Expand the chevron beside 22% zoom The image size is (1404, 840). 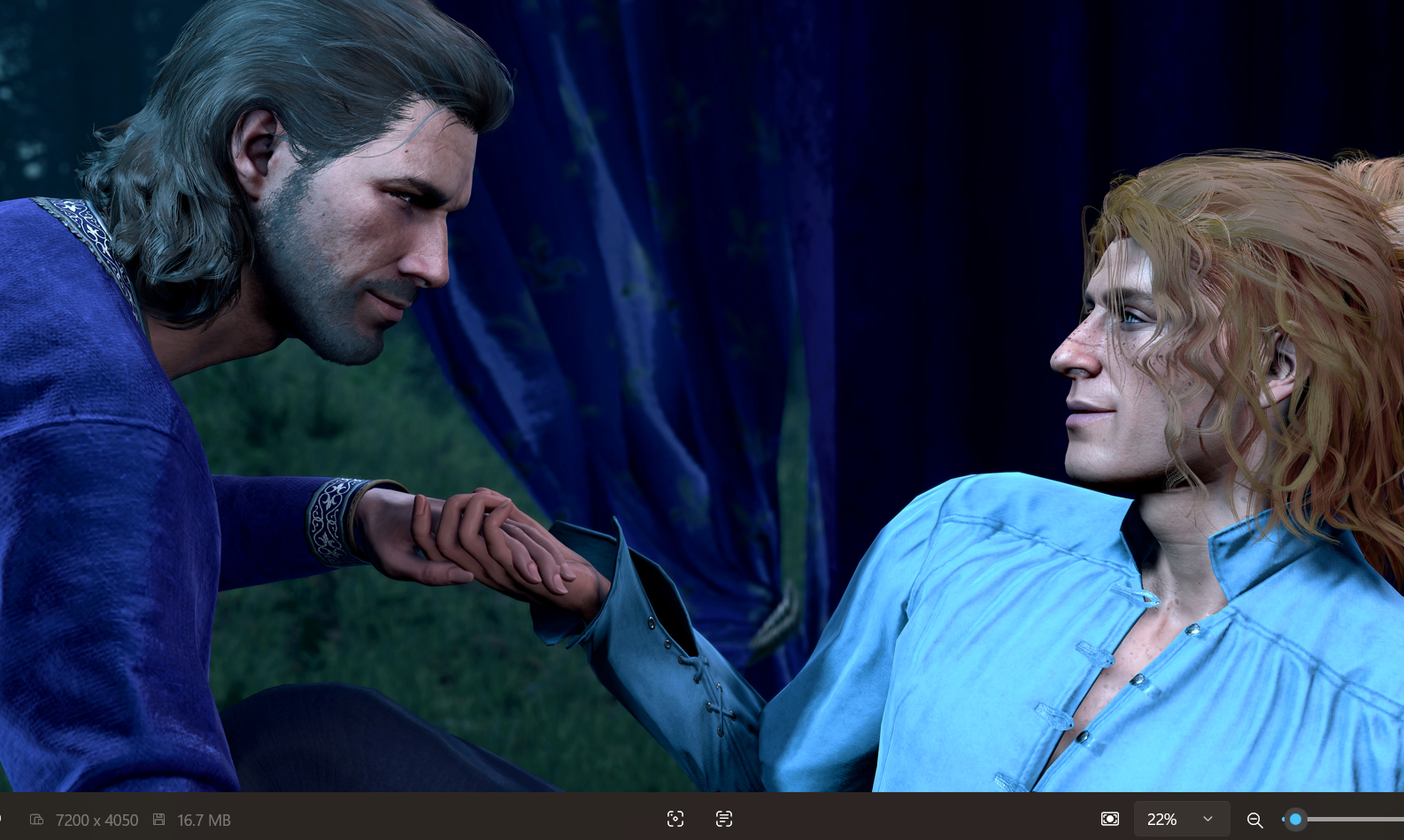[x=1207, y=819]
